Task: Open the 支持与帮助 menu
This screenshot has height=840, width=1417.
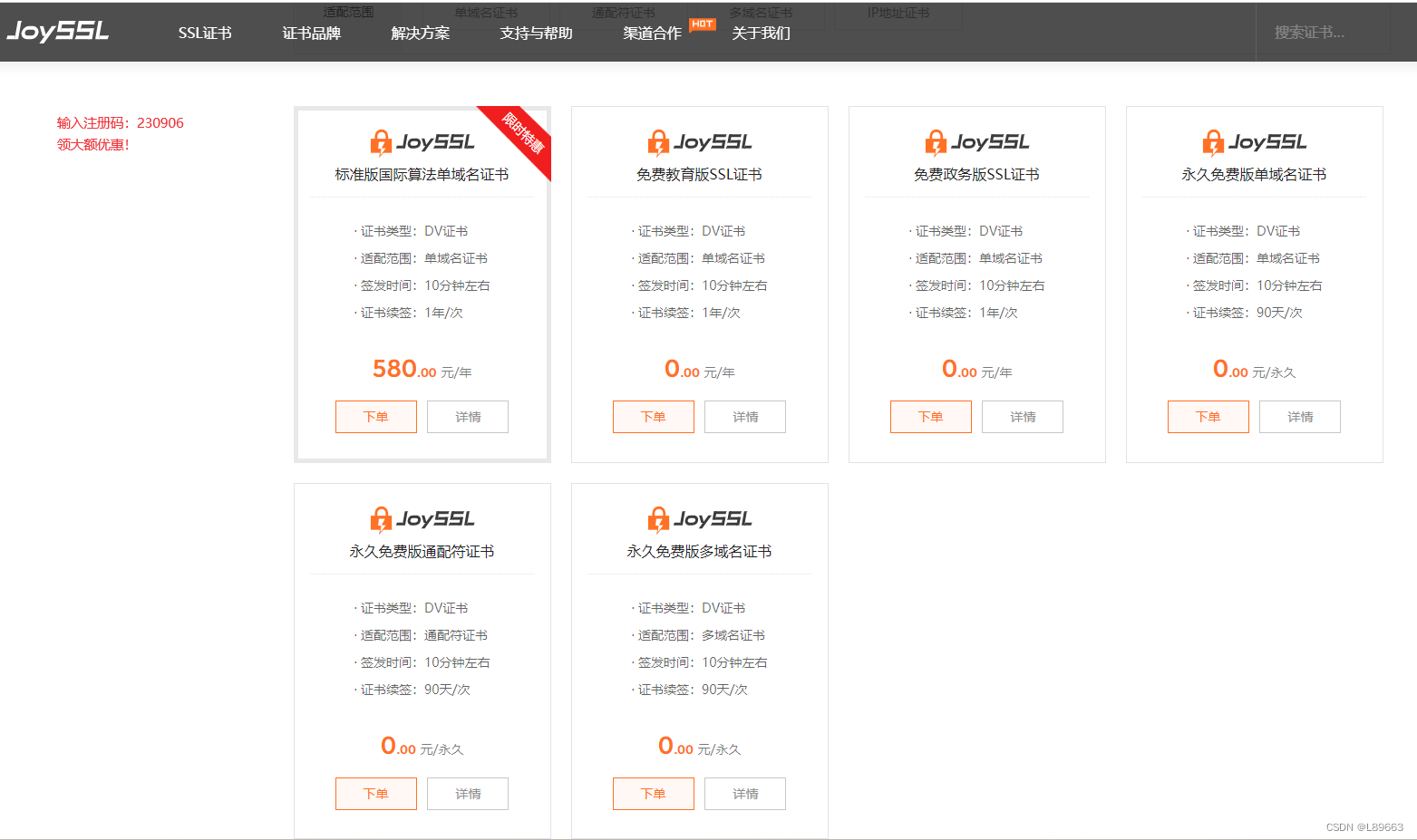Action: [x=536, y=33]
